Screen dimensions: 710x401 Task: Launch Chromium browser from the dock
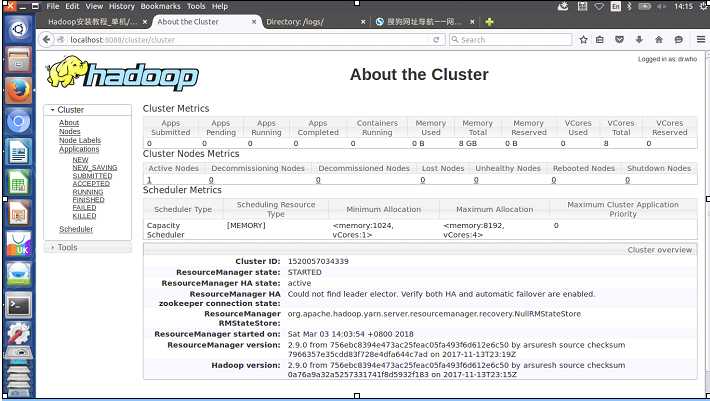(19, 121)
